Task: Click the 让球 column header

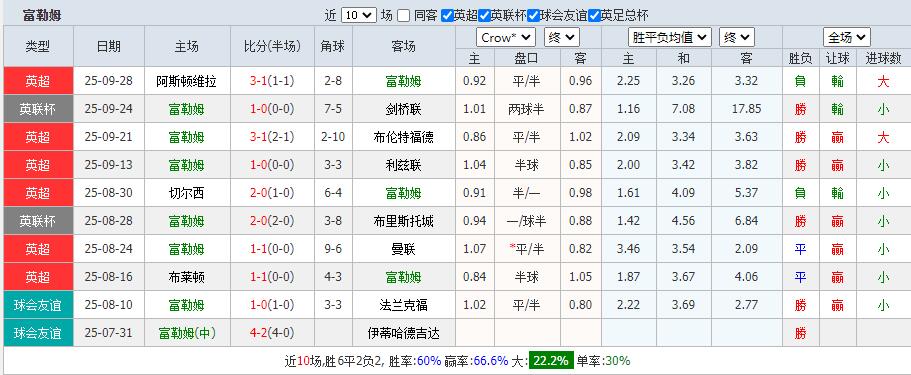Action: [x=837, y=58]
